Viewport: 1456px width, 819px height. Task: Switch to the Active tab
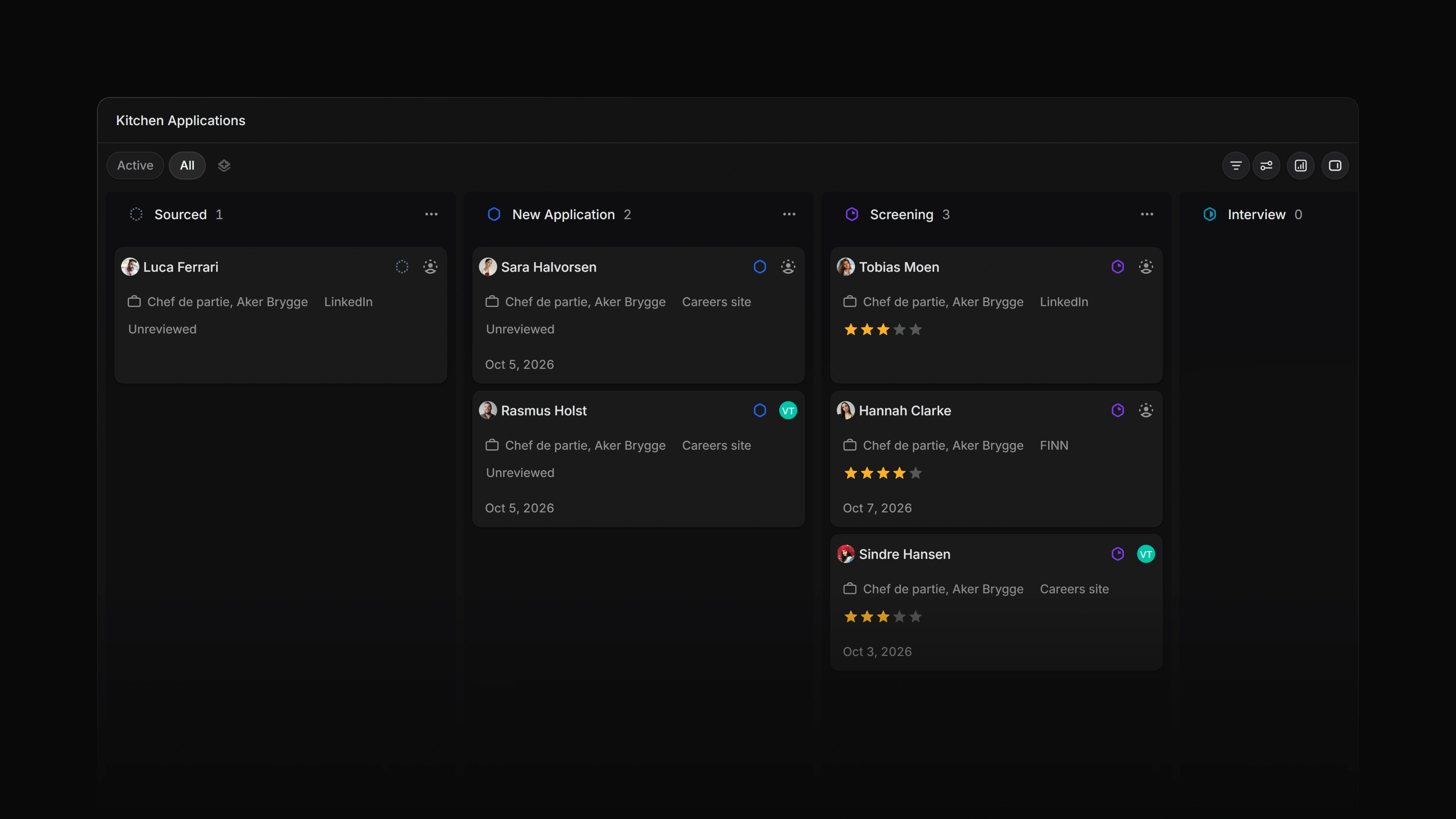pos(135,166)
